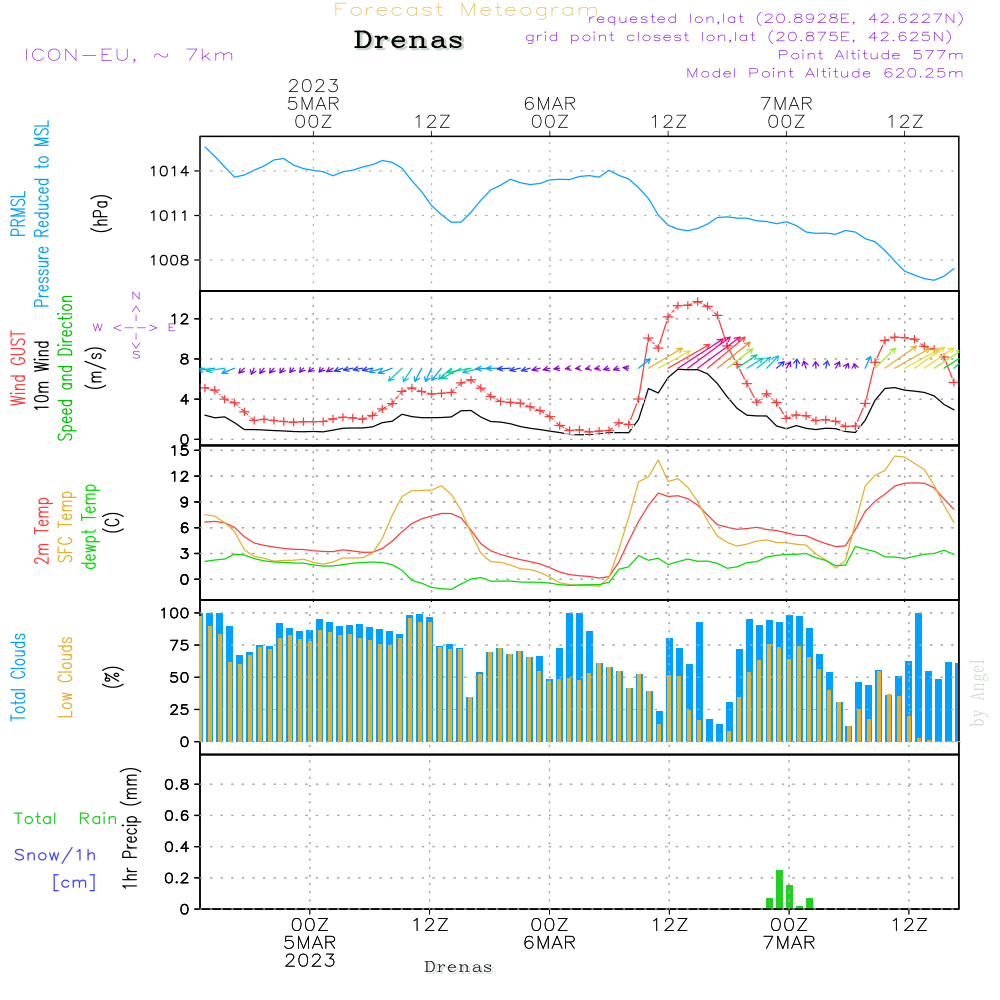Click the small "Drenas" caption below the charts

coord(459,967)
